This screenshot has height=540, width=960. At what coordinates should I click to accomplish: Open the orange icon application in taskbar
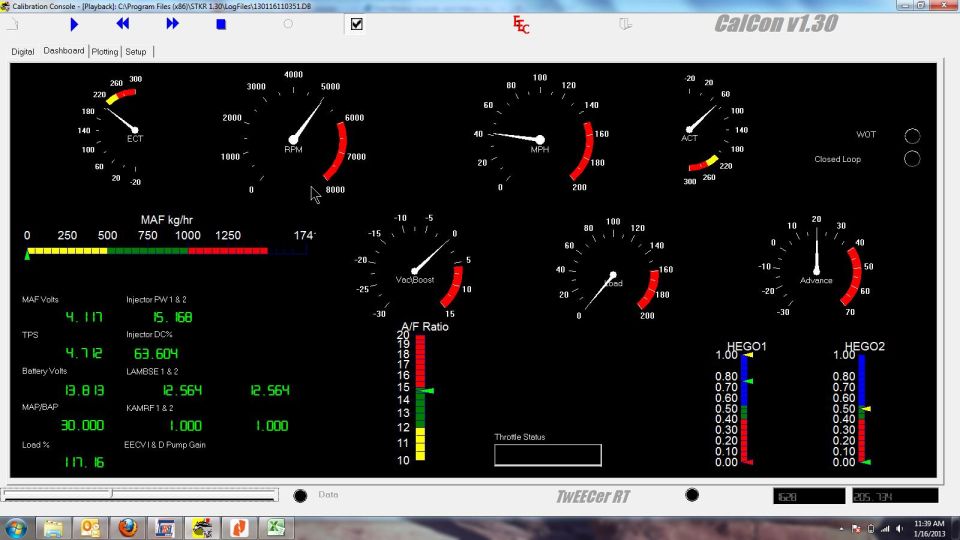[x=239, y=528]
